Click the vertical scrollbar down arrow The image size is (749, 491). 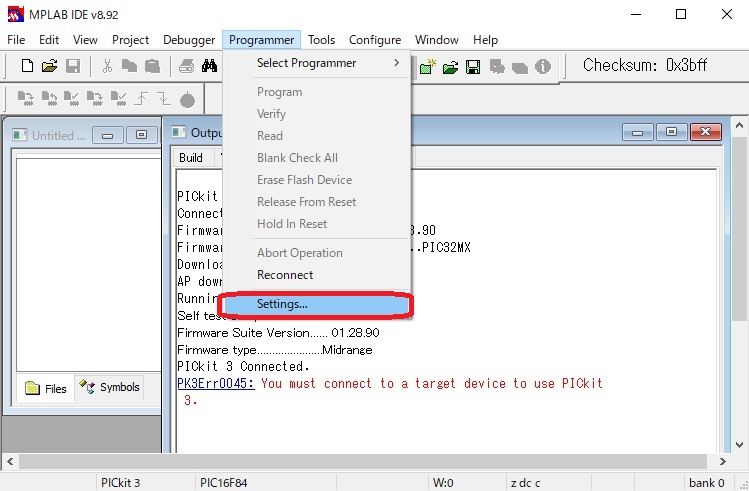(739, 445)
